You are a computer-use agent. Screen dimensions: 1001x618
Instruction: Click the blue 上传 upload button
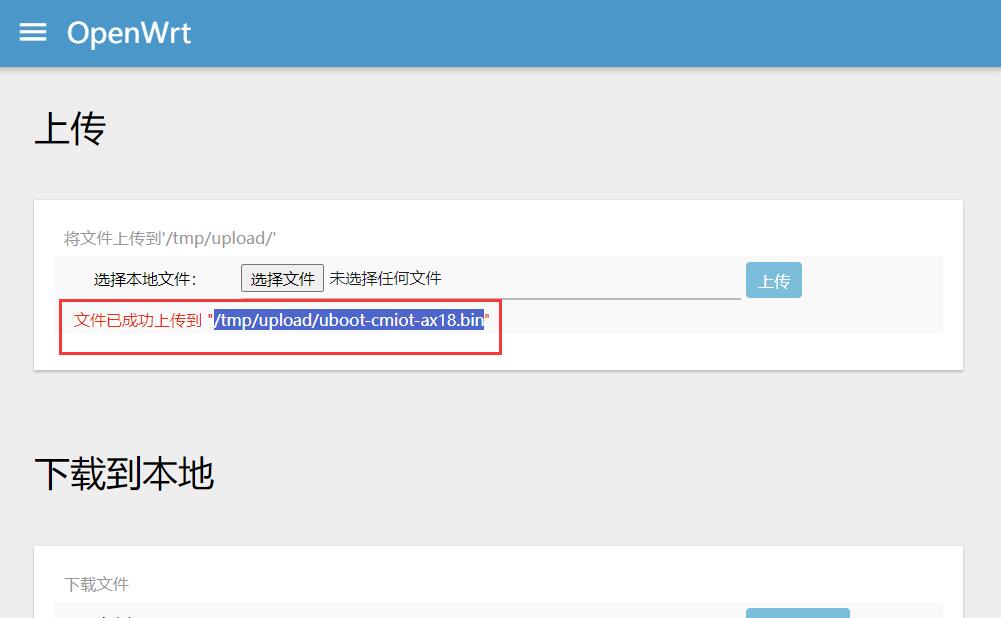click(773, 281)
